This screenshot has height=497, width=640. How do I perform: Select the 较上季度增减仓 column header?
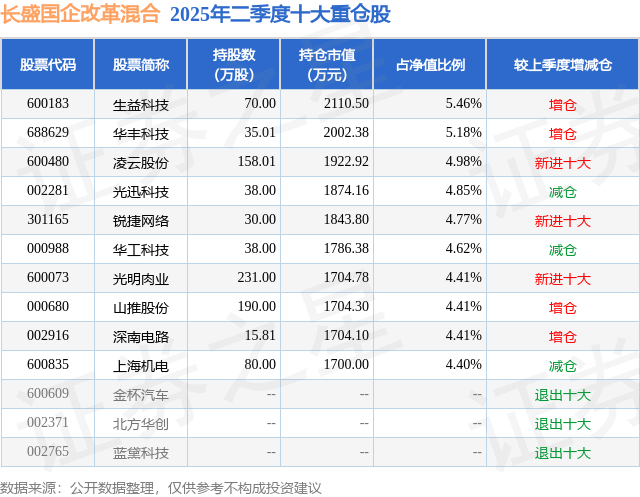point(563,64)
